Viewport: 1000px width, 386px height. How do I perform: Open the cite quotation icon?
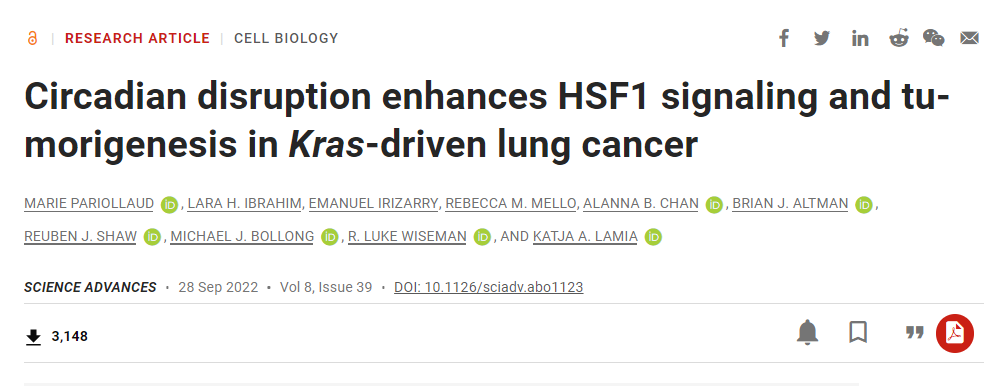[x=915, y=332]
